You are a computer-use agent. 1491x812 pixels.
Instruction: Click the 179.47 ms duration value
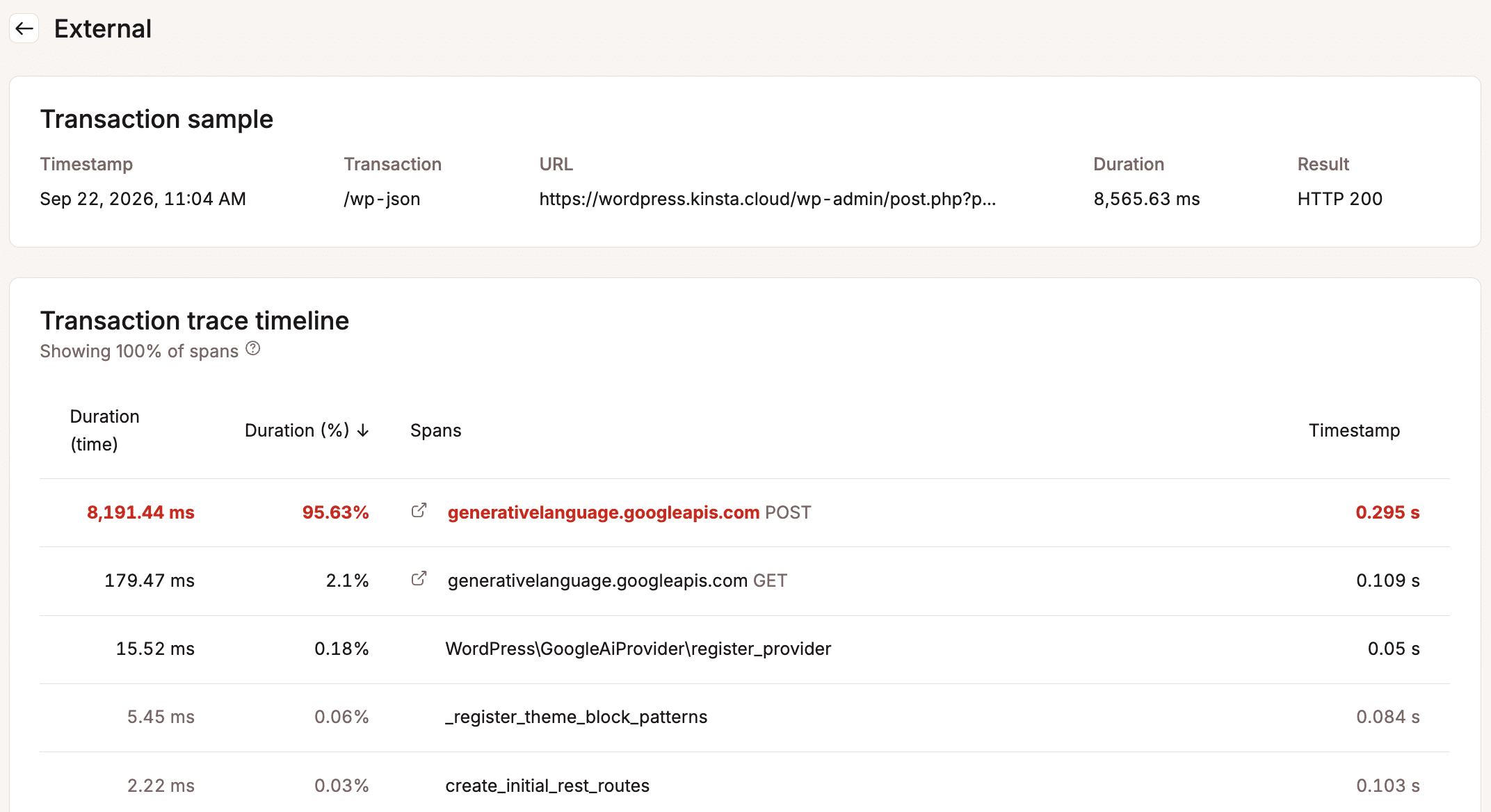click(x=150, y=580)
